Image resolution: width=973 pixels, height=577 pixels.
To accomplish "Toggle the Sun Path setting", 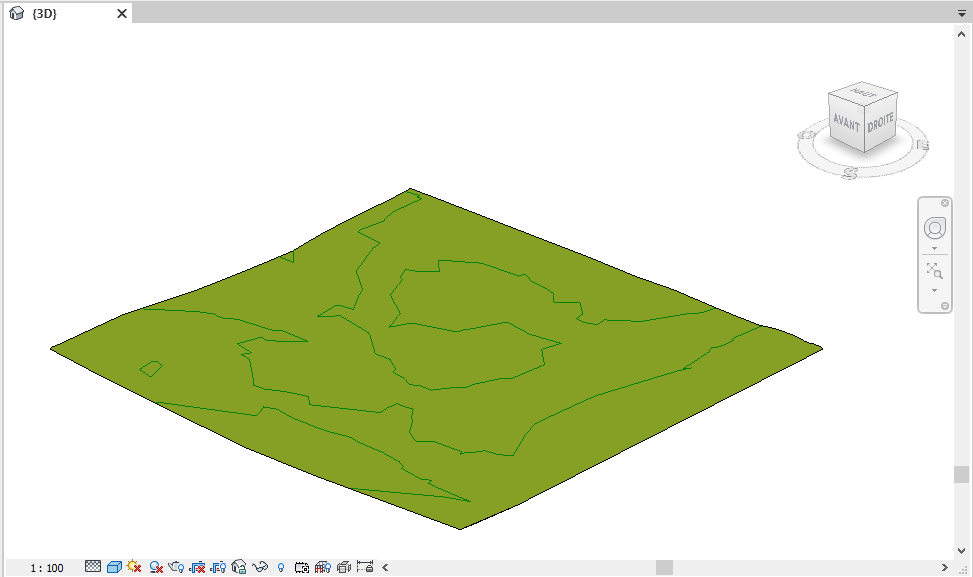I will 135,567.
